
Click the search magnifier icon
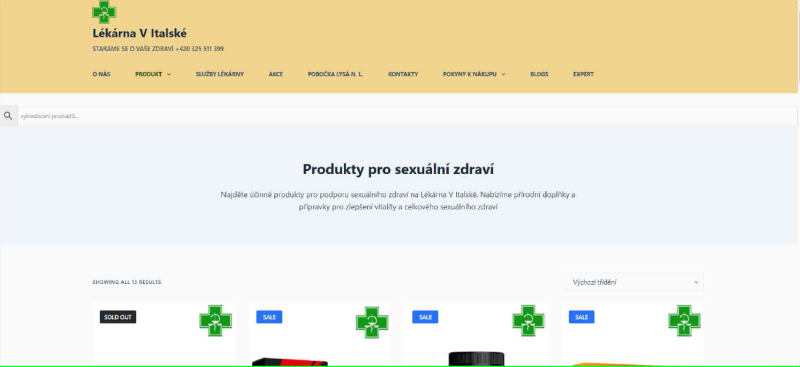pos(8,116)
